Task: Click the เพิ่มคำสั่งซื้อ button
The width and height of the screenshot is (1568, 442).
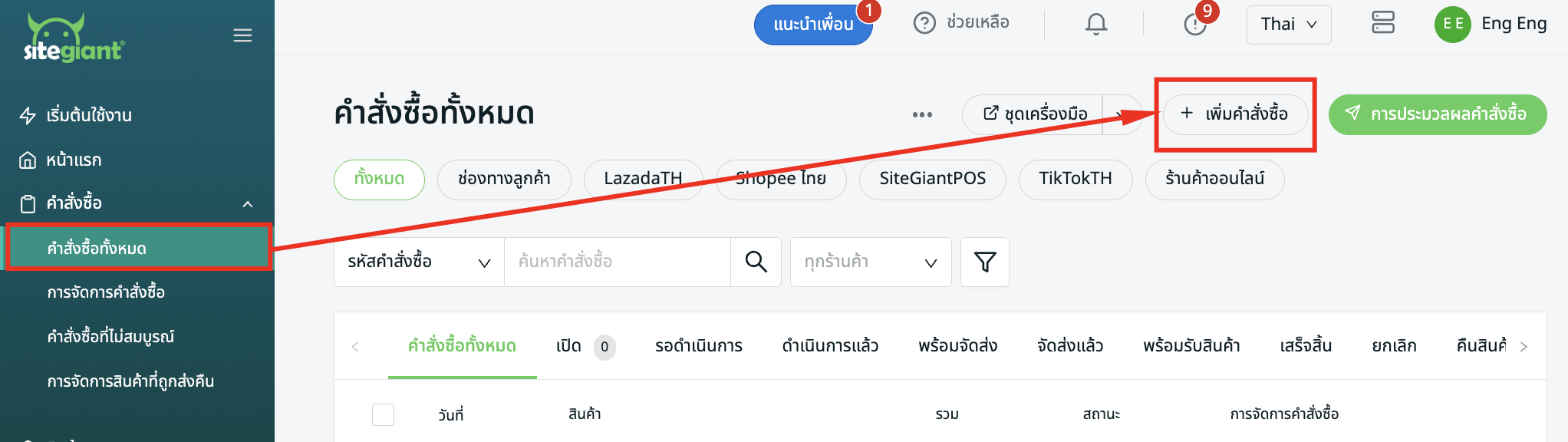Action: tap(1235, 114)
